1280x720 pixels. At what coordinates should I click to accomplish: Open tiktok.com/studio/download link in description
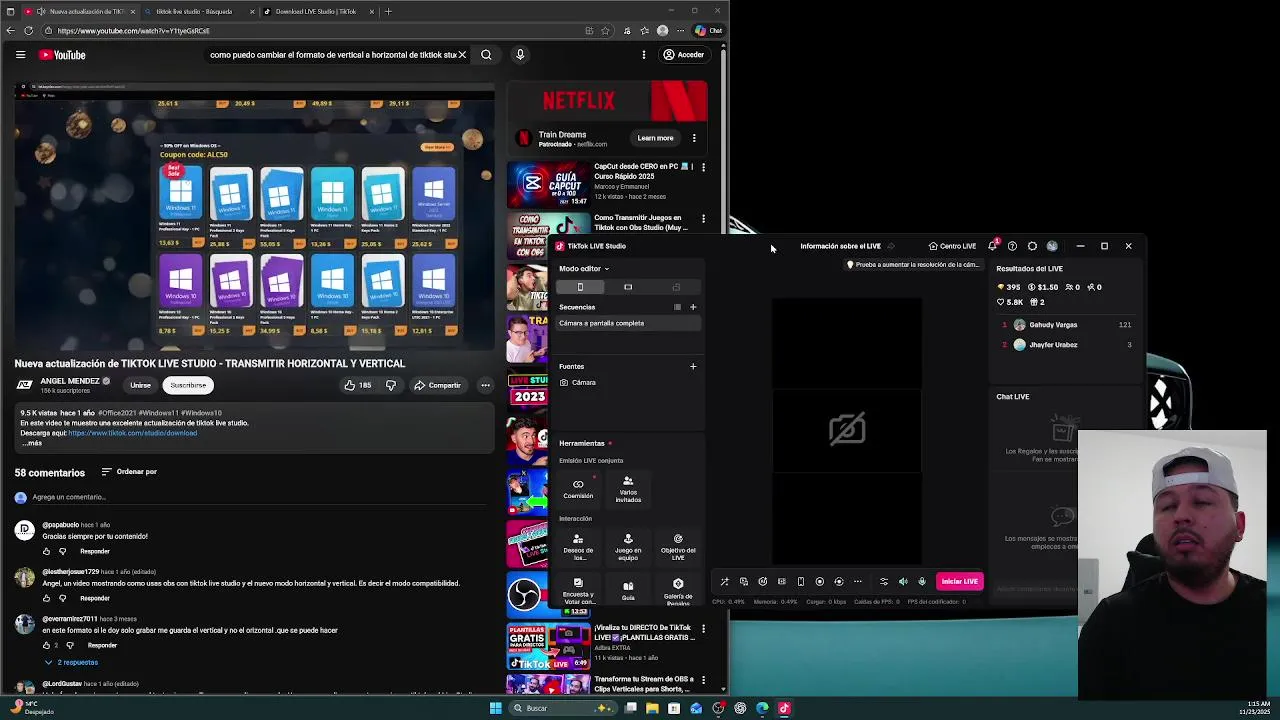pos(132,433)
